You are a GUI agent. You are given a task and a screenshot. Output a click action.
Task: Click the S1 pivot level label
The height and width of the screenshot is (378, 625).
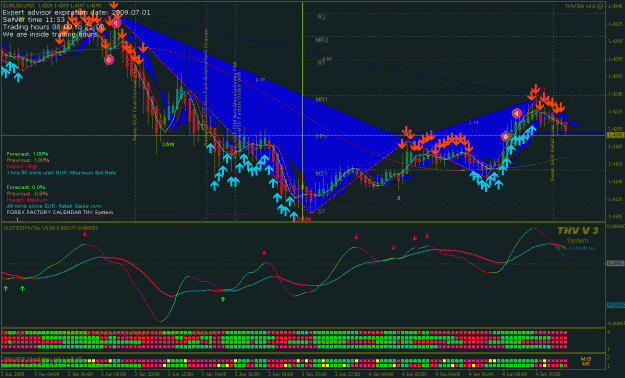coord(321,211)
